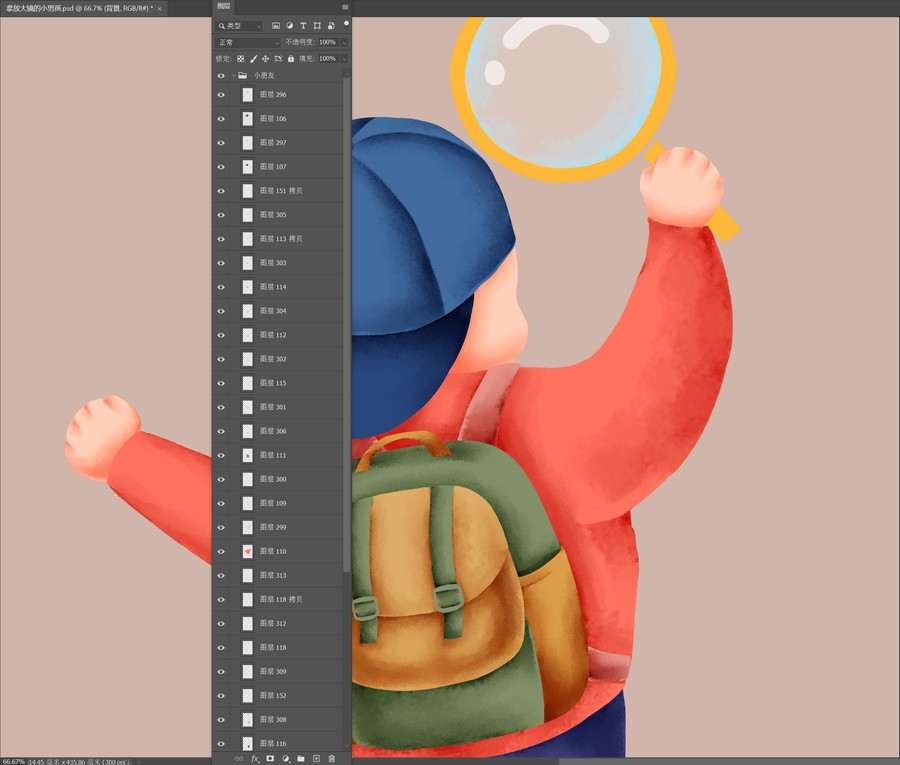This screenshot has height=765, width=900.
Task: Filter layers by type (T) layers
Action: 303,26
